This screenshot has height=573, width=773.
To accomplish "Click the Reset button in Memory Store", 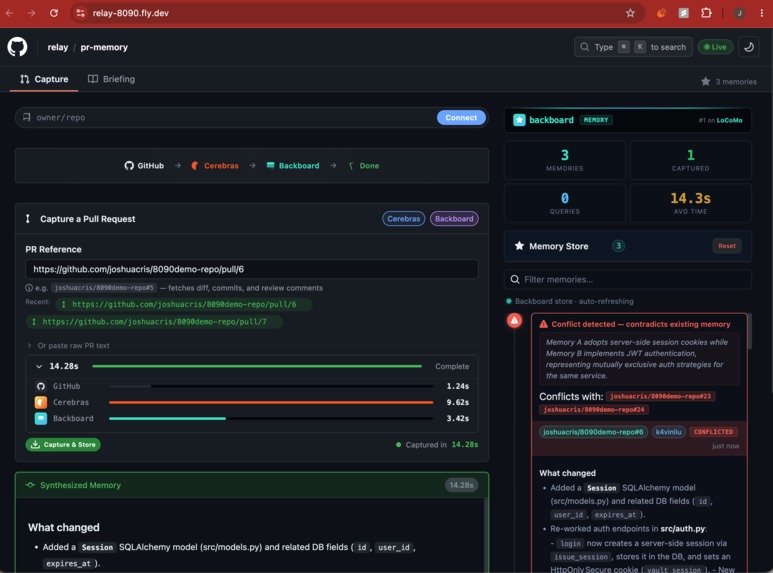I will pyautogui.click(x=727, y=246).
